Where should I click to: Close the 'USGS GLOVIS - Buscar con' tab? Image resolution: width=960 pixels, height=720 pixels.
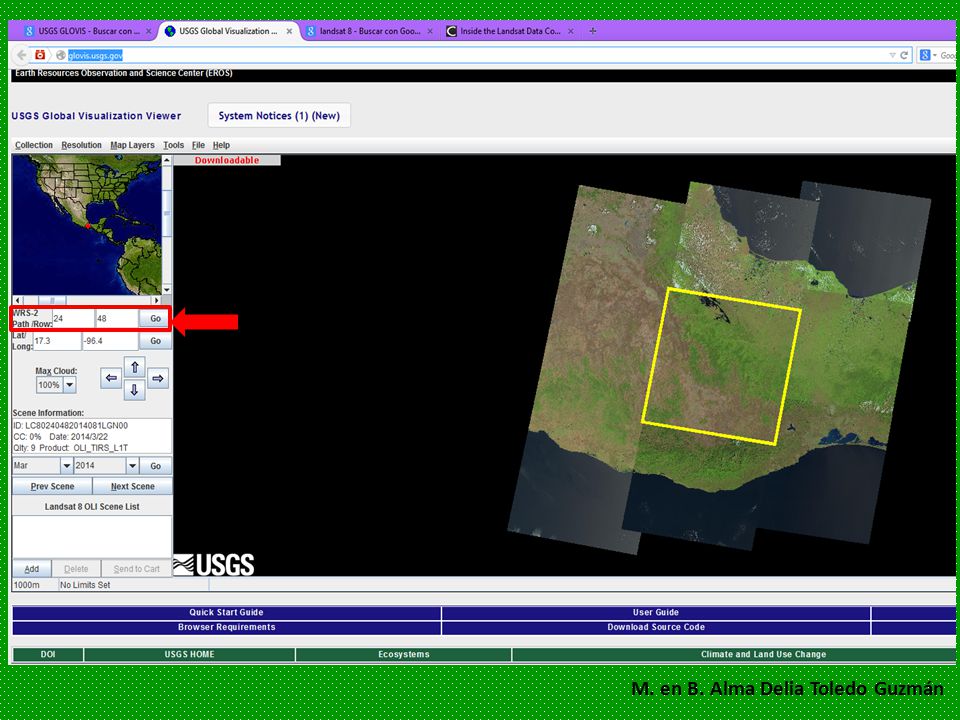(148, 31)
